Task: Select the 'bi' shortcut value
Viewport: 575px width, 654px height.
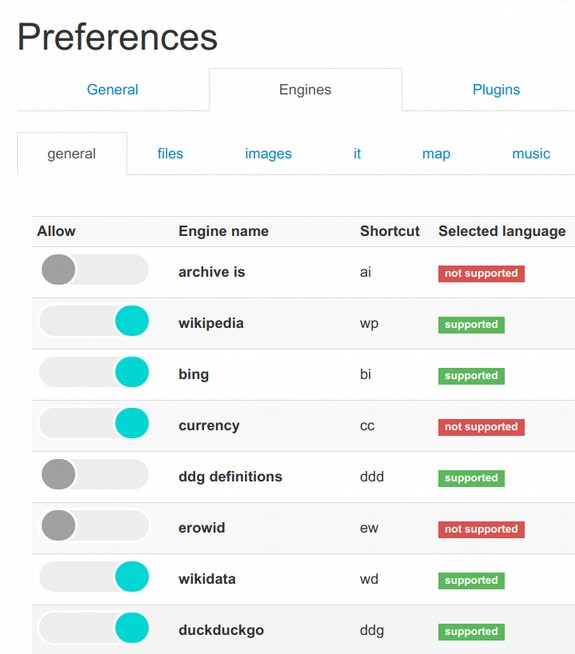Action: point(365,374)
